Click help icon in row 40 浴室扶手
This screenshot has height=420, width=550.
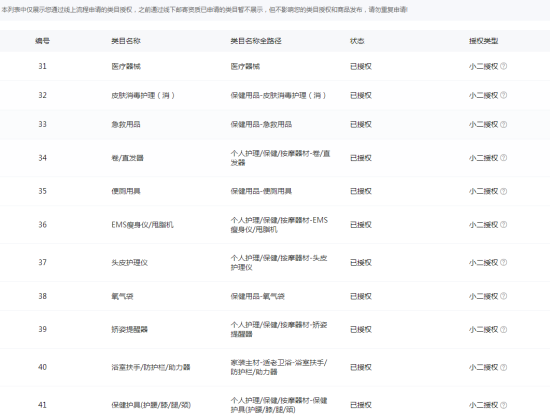click(503, 367)
